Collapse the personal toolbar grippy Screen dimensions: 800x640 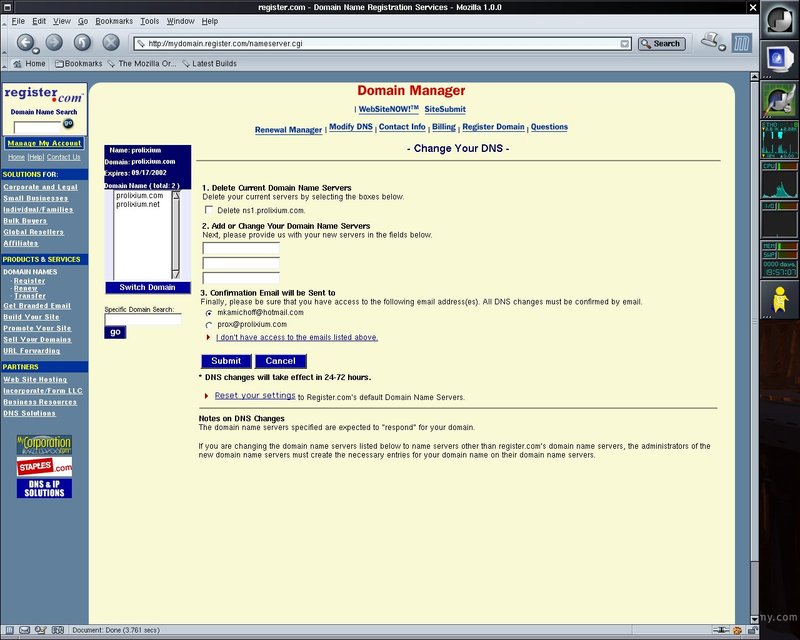[5, 64]
